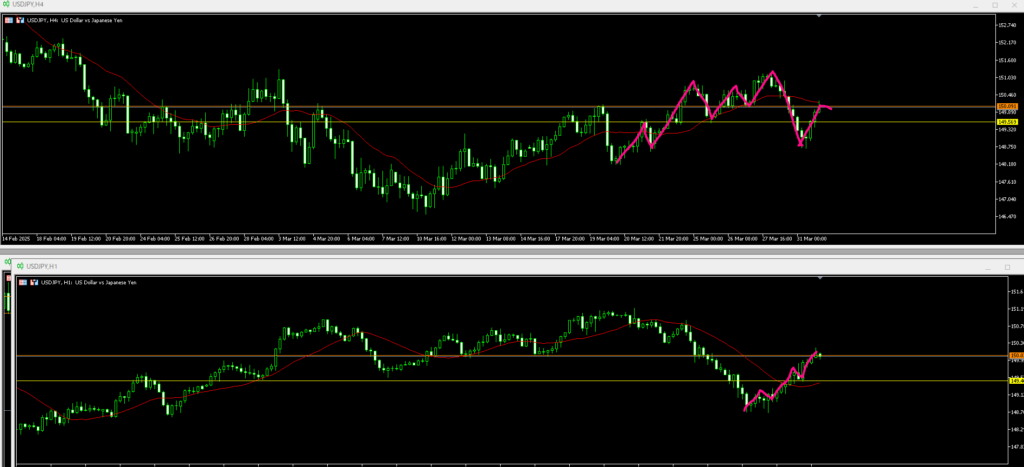
Task: Maximize the USDJPY,H1 chart window
Action: point(1009,266)
